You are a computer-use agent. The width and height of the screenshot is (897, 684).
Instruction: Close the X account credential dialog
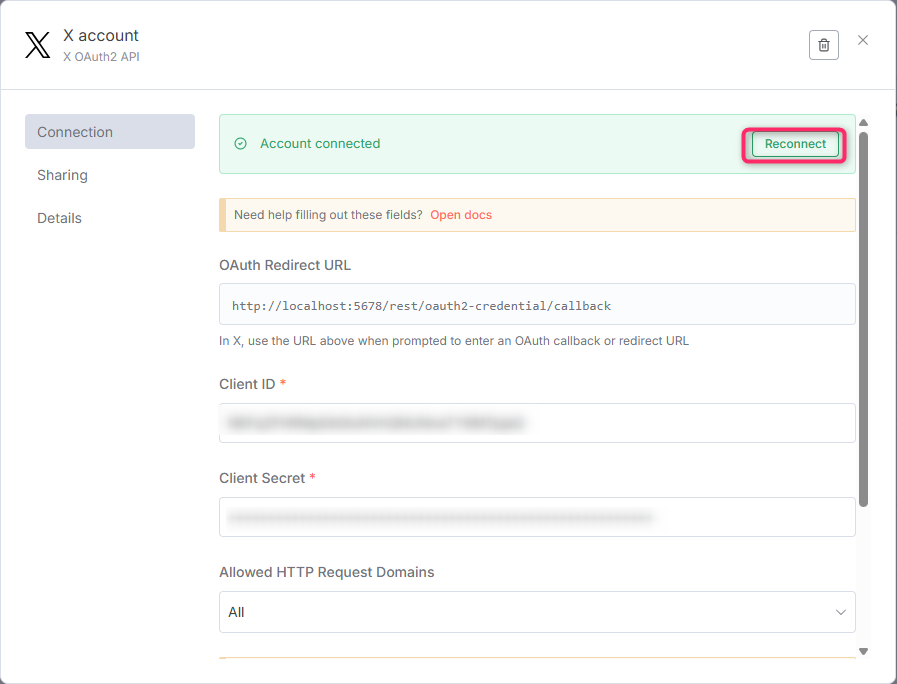[863, 41]
